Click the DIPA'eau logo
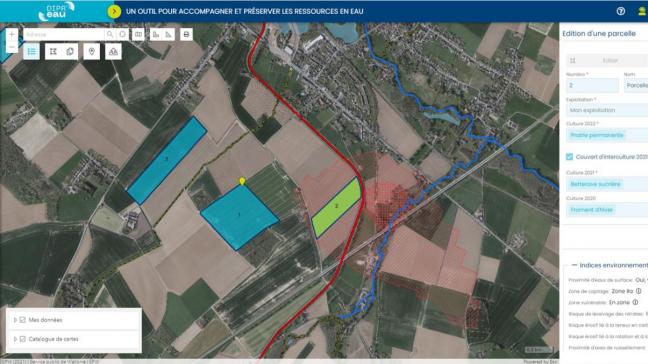648x364 pixels. pyautogui.click(x=57, y=11)
